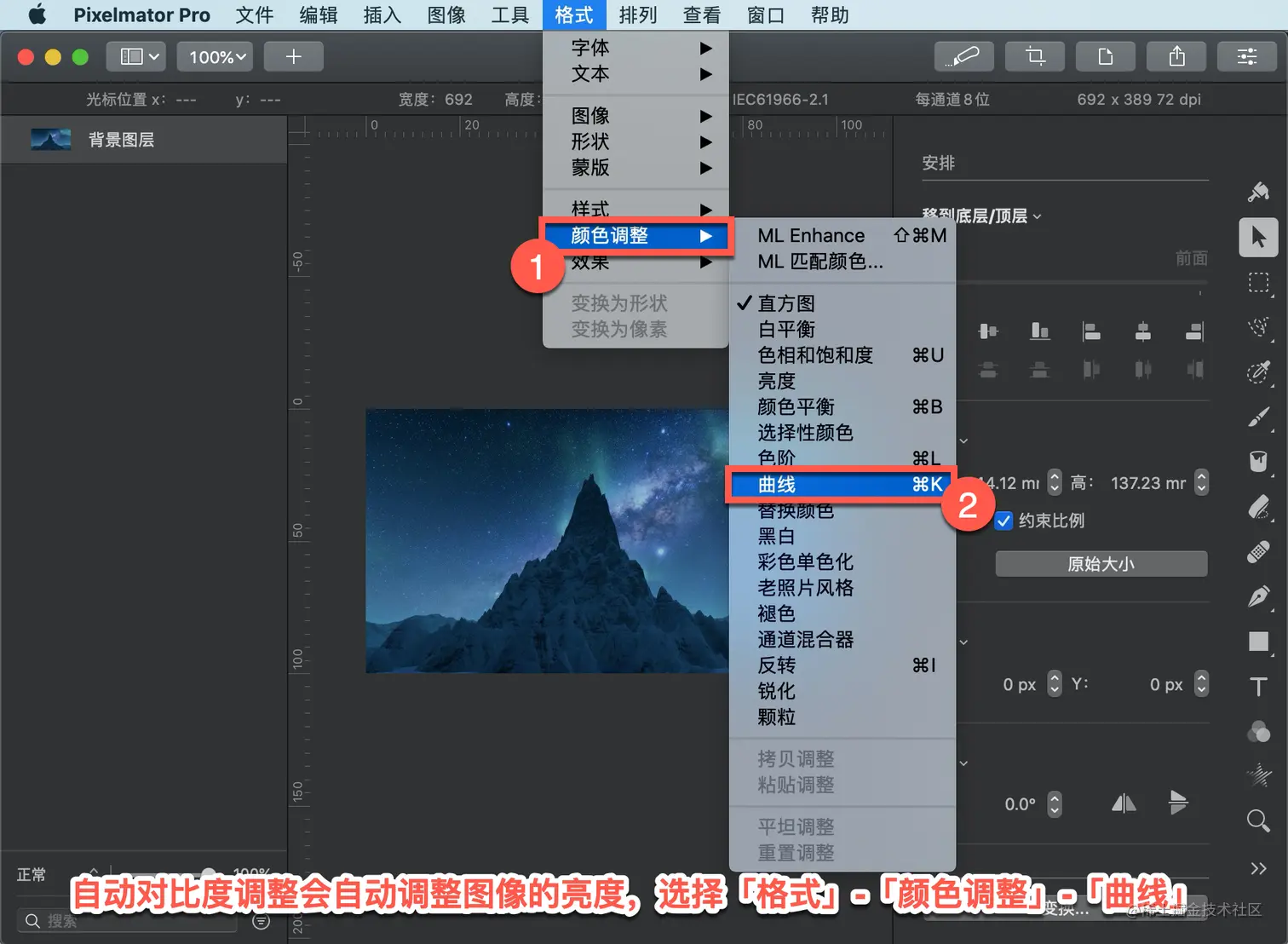The image size is (1288, 944).
Task: Open the 移到底层/顶层 dropdown
Action: tap(981, 216)
